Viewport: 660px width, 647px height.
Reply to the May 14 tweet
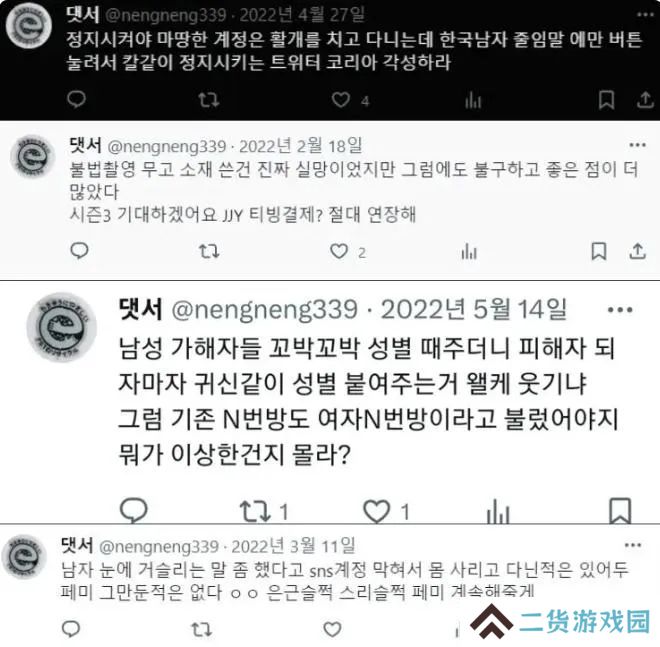coord(134,510)
